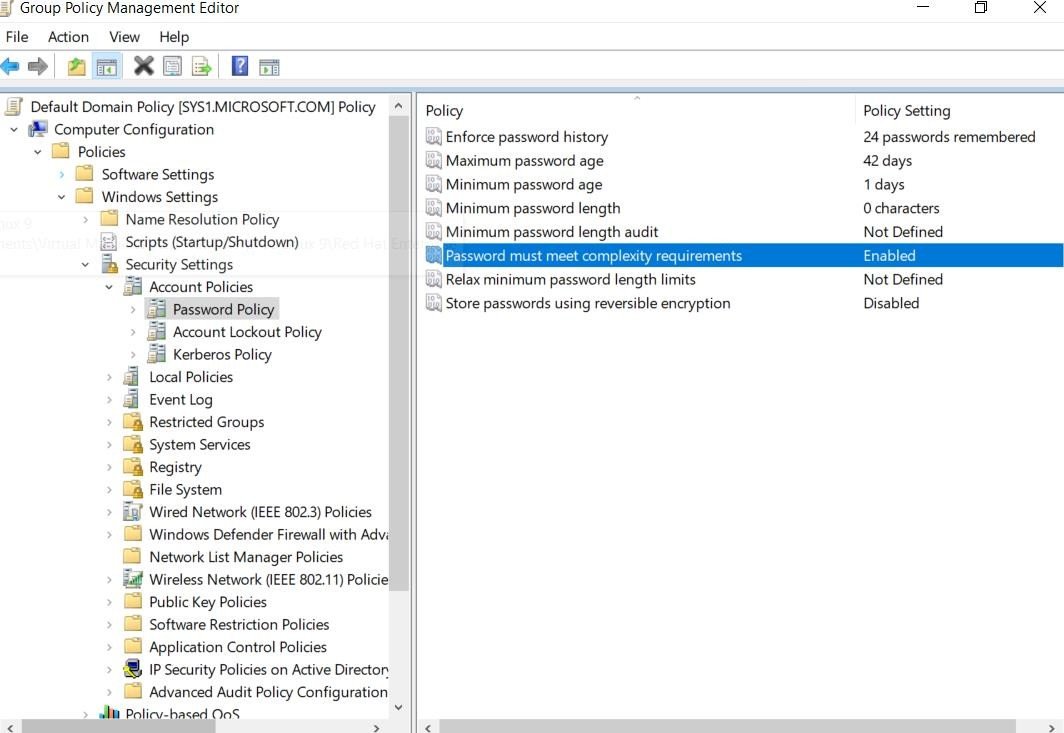Click the '42 days' setting value
This screenshot has width=1064, height=733.
click(x=887, y=160)
